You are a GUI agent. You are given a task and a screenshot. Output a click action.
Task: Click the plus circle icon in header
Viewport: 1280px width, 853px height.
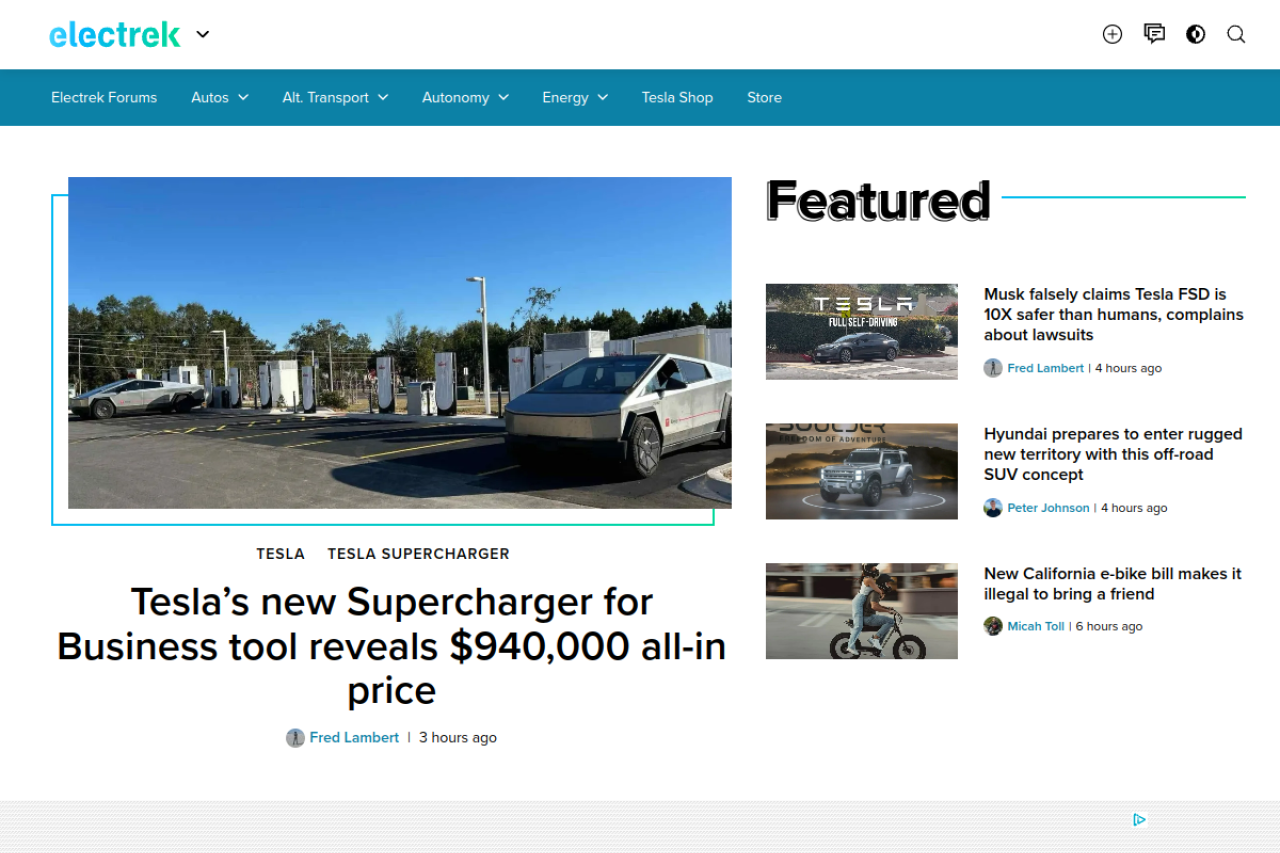(1112, 34)
